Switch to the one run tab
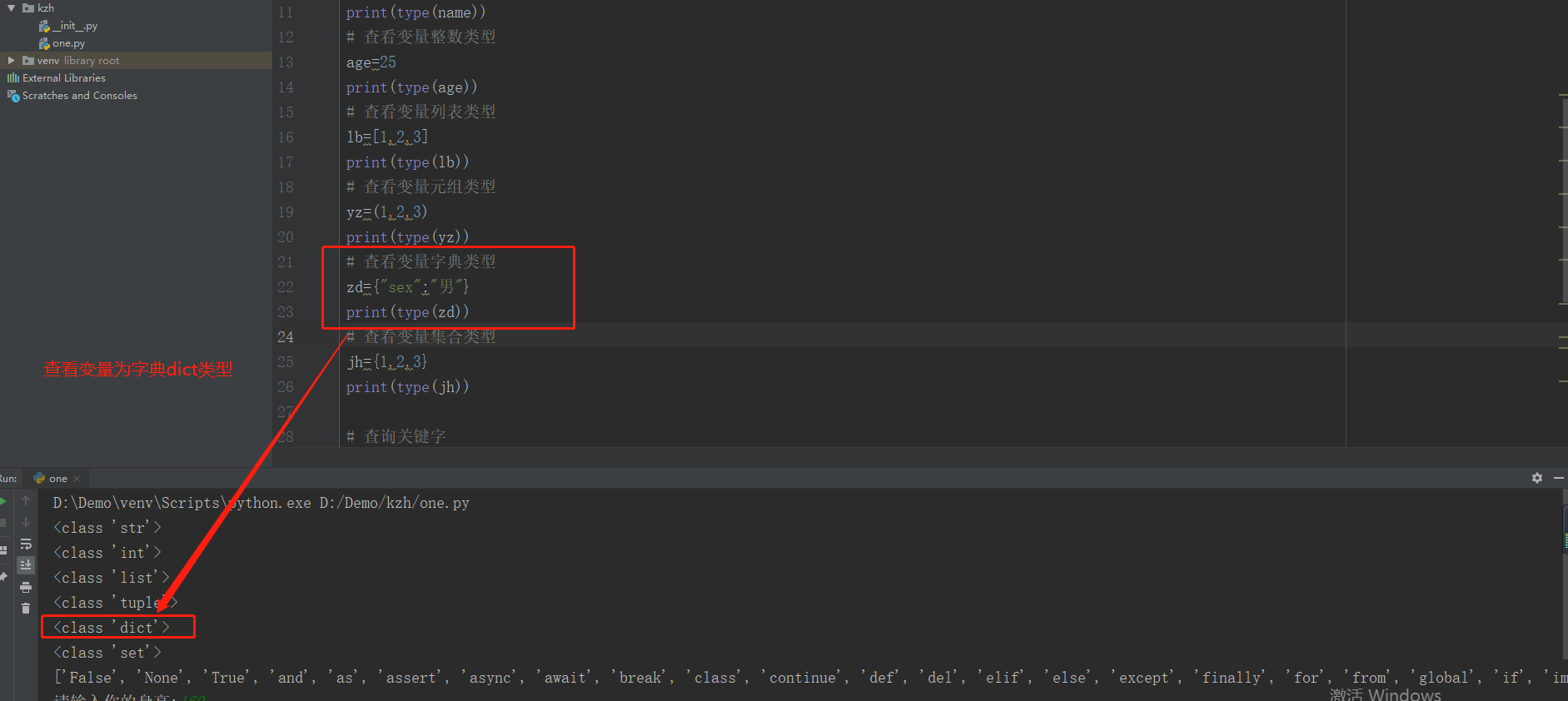Viewport: 1568px width, 701px height. 57,478
